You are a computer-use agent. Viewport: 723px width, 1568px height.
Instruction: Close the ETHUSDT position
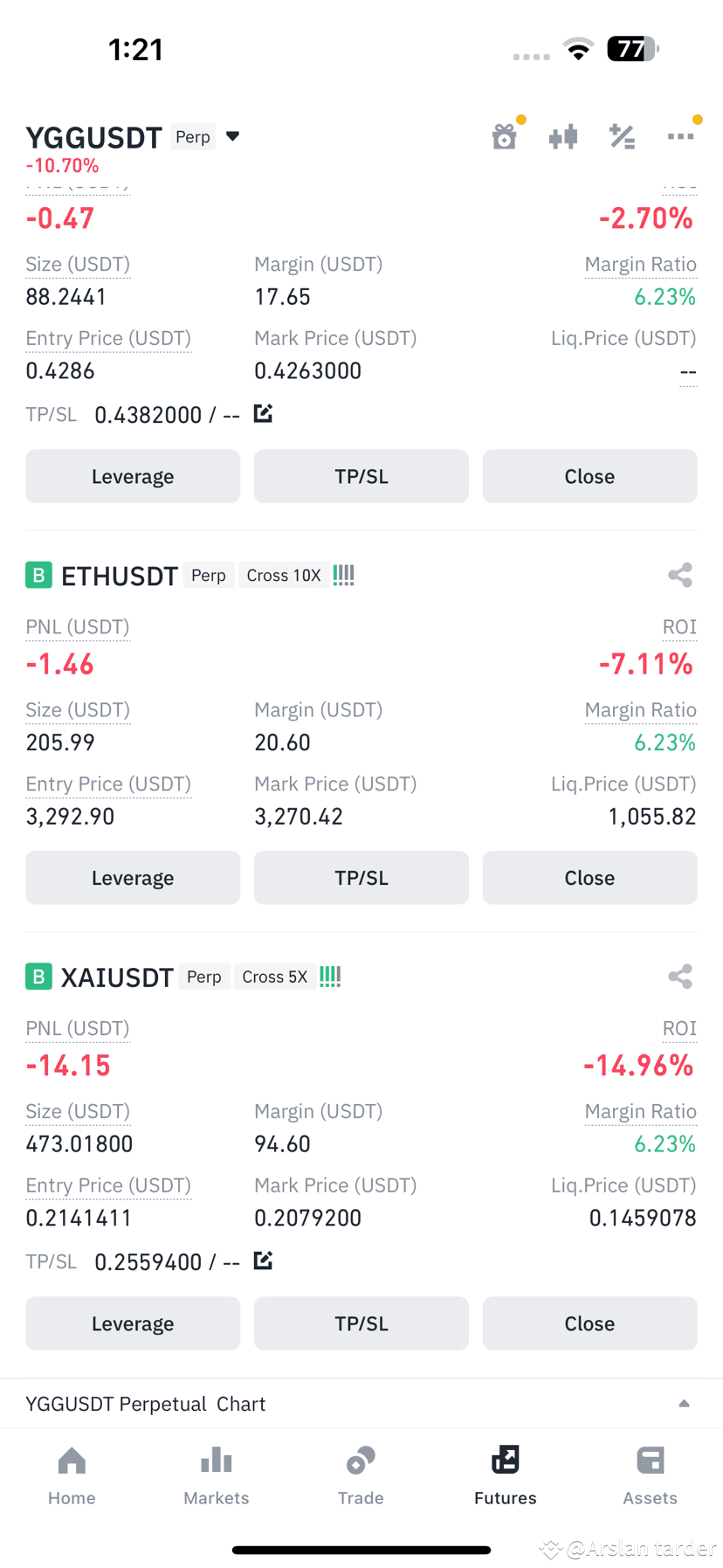pos(590,878)
